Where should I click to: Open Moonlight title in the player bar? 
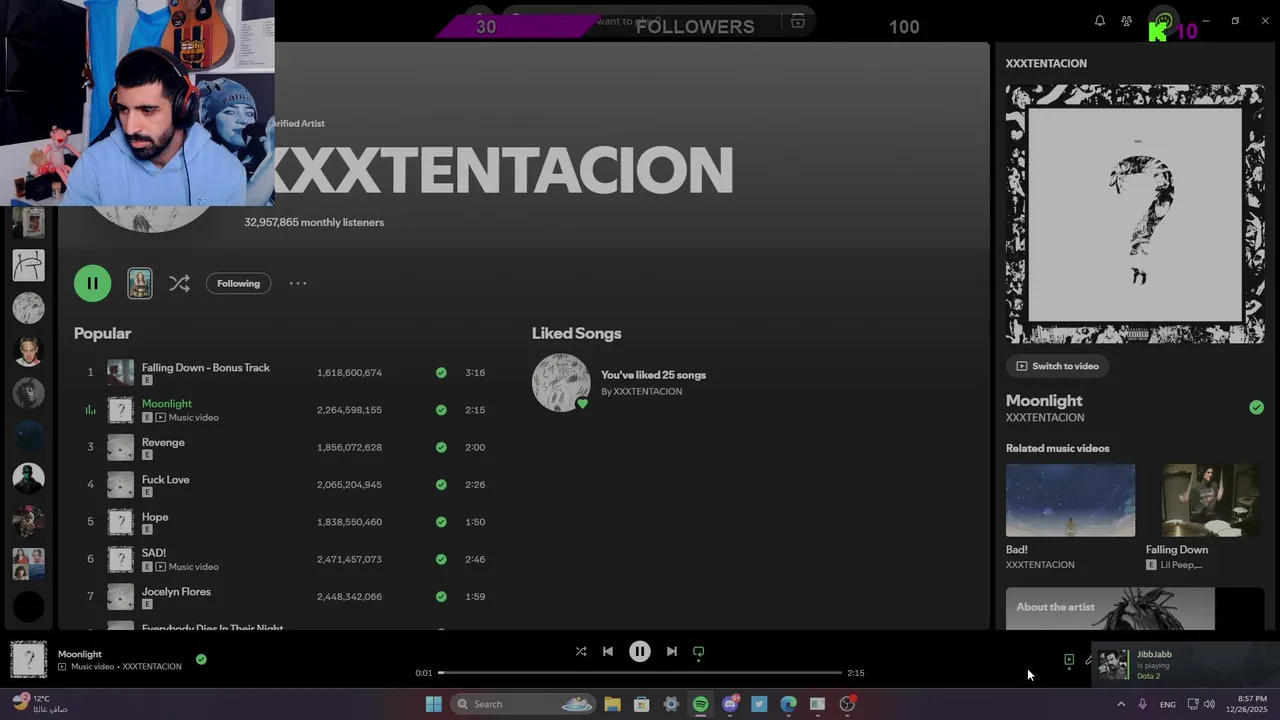tap(80, 654)
